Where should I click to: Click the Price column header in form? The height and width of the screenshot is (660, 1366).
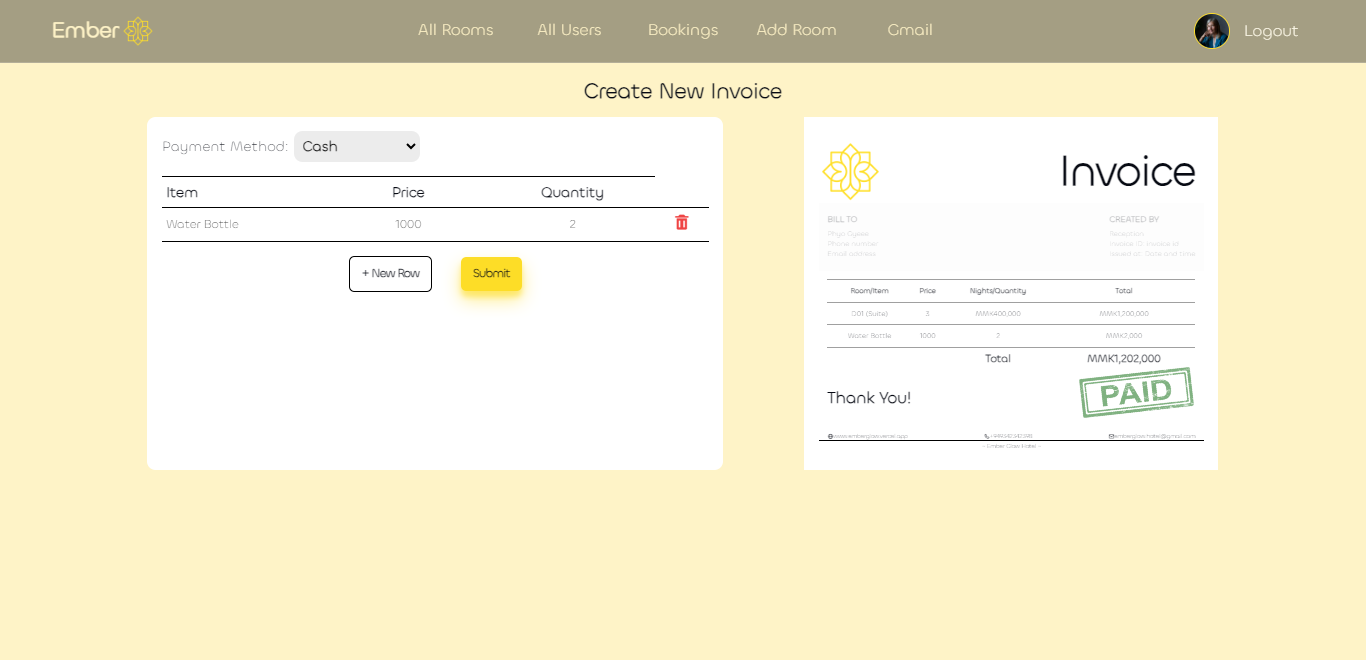click(x=408, y=192)
